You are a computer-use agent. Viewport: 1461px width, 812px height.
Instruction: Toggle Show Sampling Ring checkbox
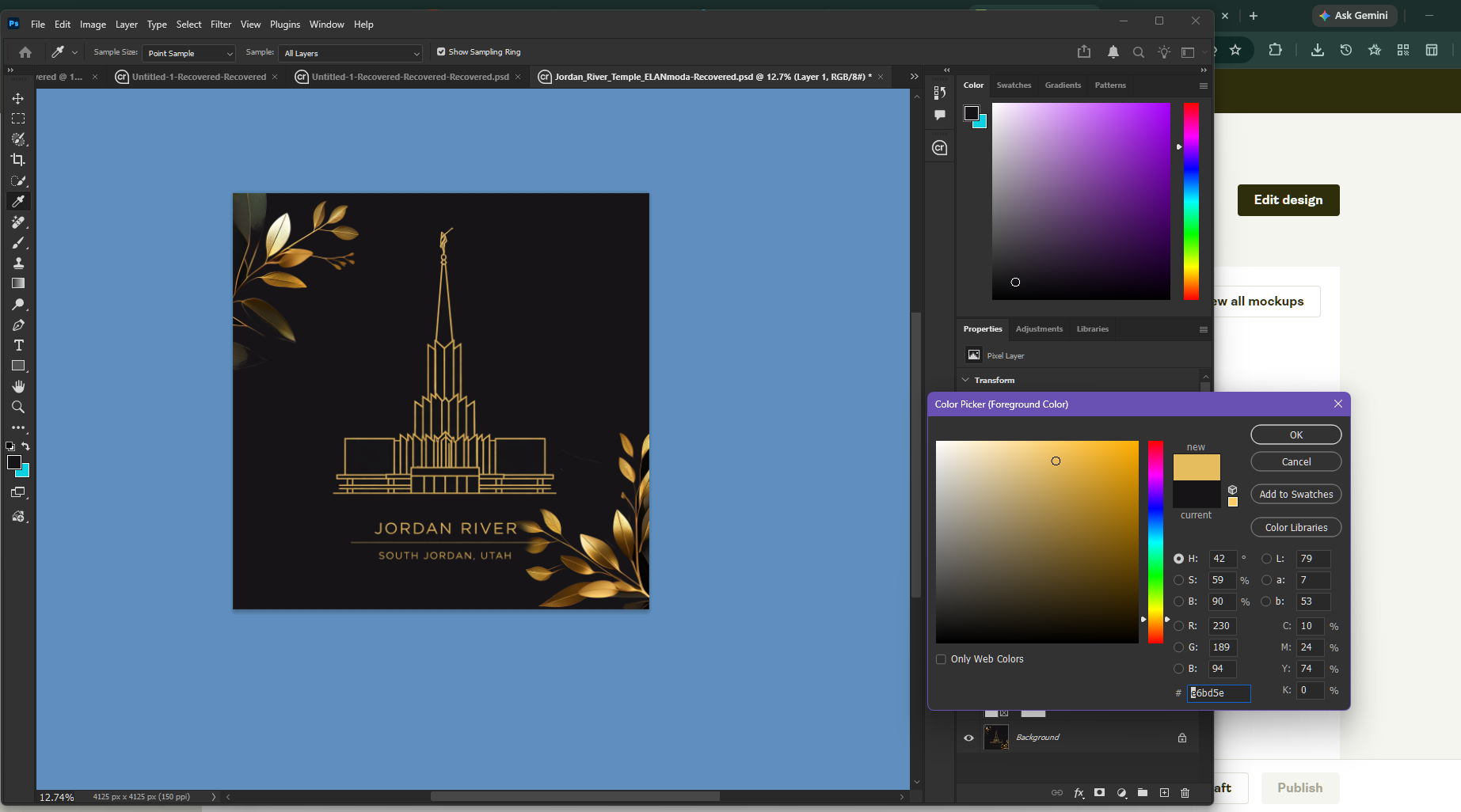click(441, 52)
